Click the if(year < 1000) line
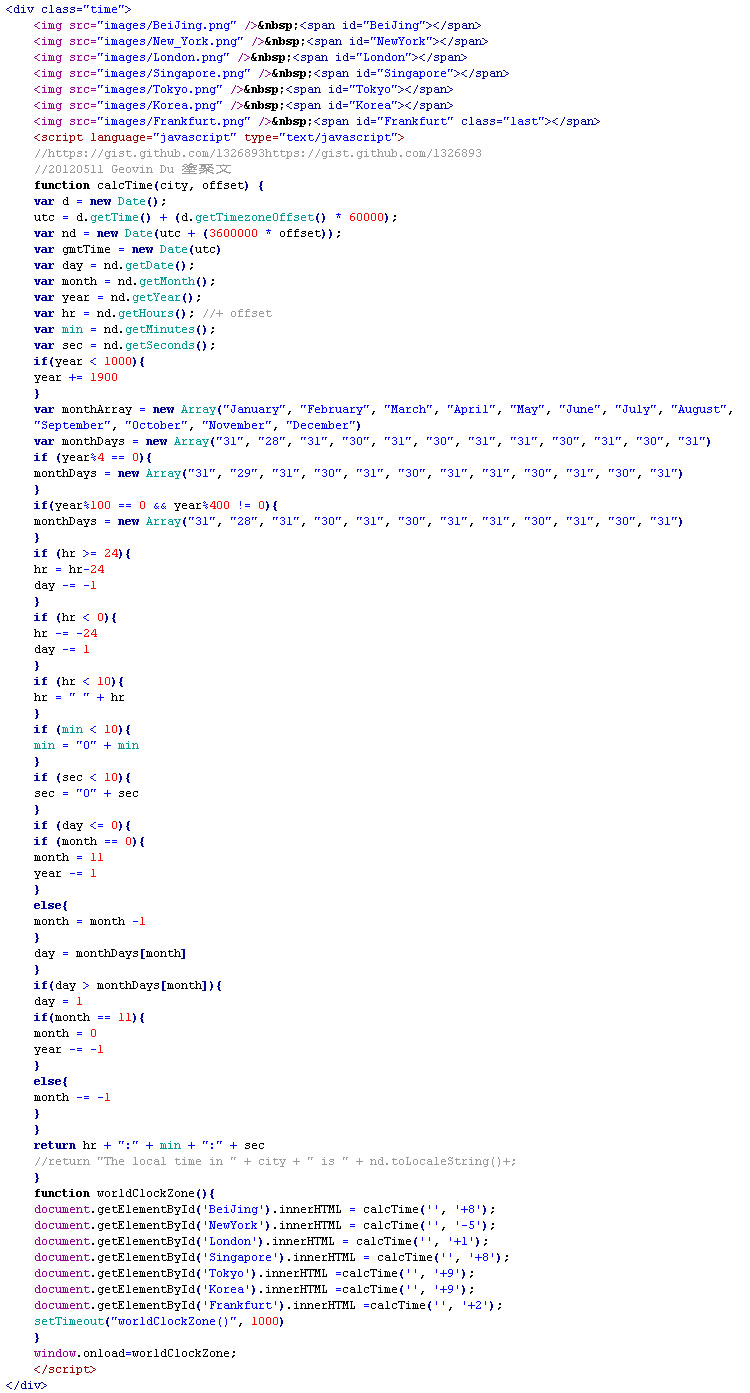 [90, 361]
